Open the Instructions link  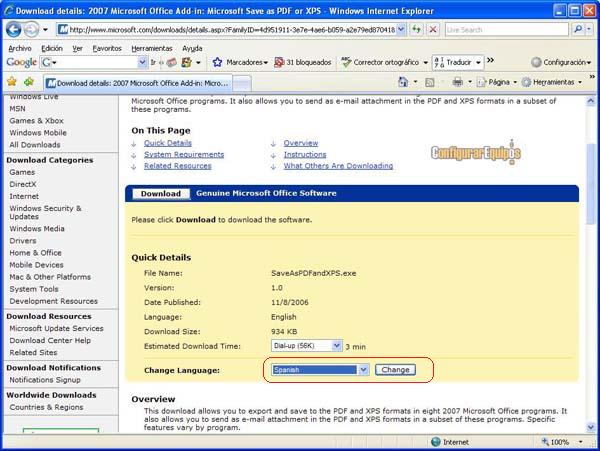point(305,155)
